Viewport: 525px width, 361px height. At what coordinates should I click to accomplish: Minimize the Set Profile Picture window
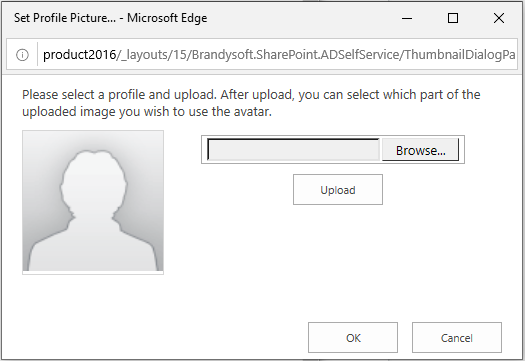(407, 18)
